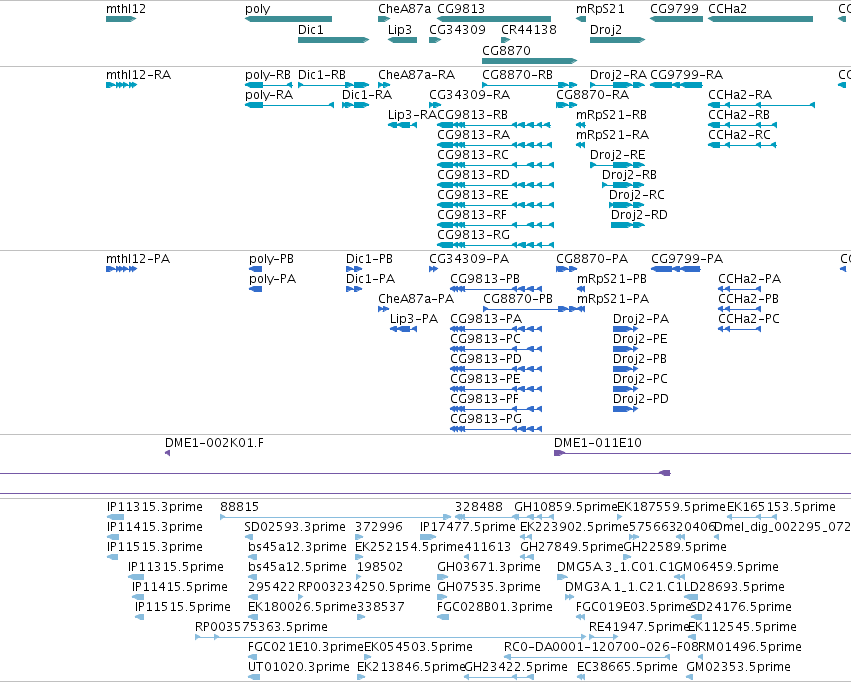851x682 pixels.
Task: Select the CG9813-RG transcript label
Action: (x=473, y=235)
